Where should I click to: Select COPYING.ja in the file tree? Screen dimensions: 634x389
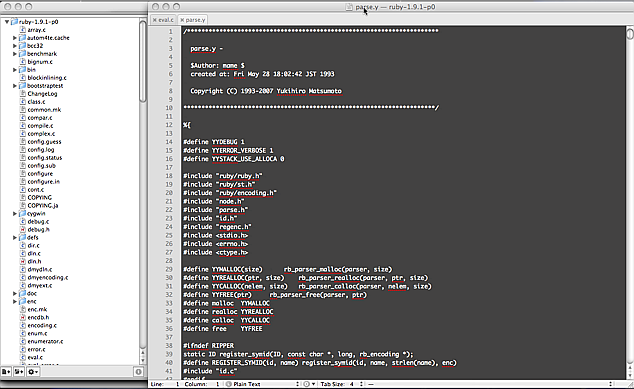43,205
